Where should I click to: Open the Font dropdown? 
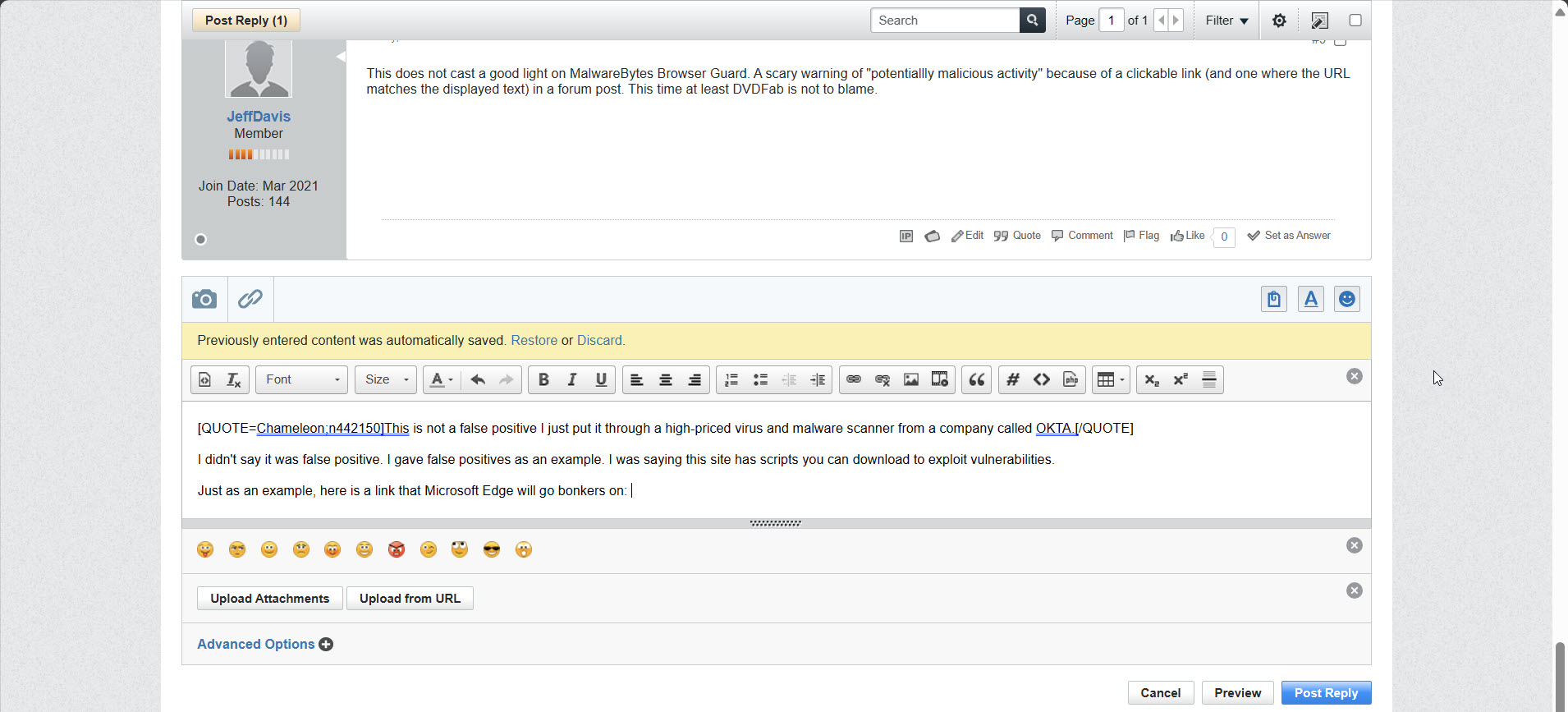tap(301, 379)
